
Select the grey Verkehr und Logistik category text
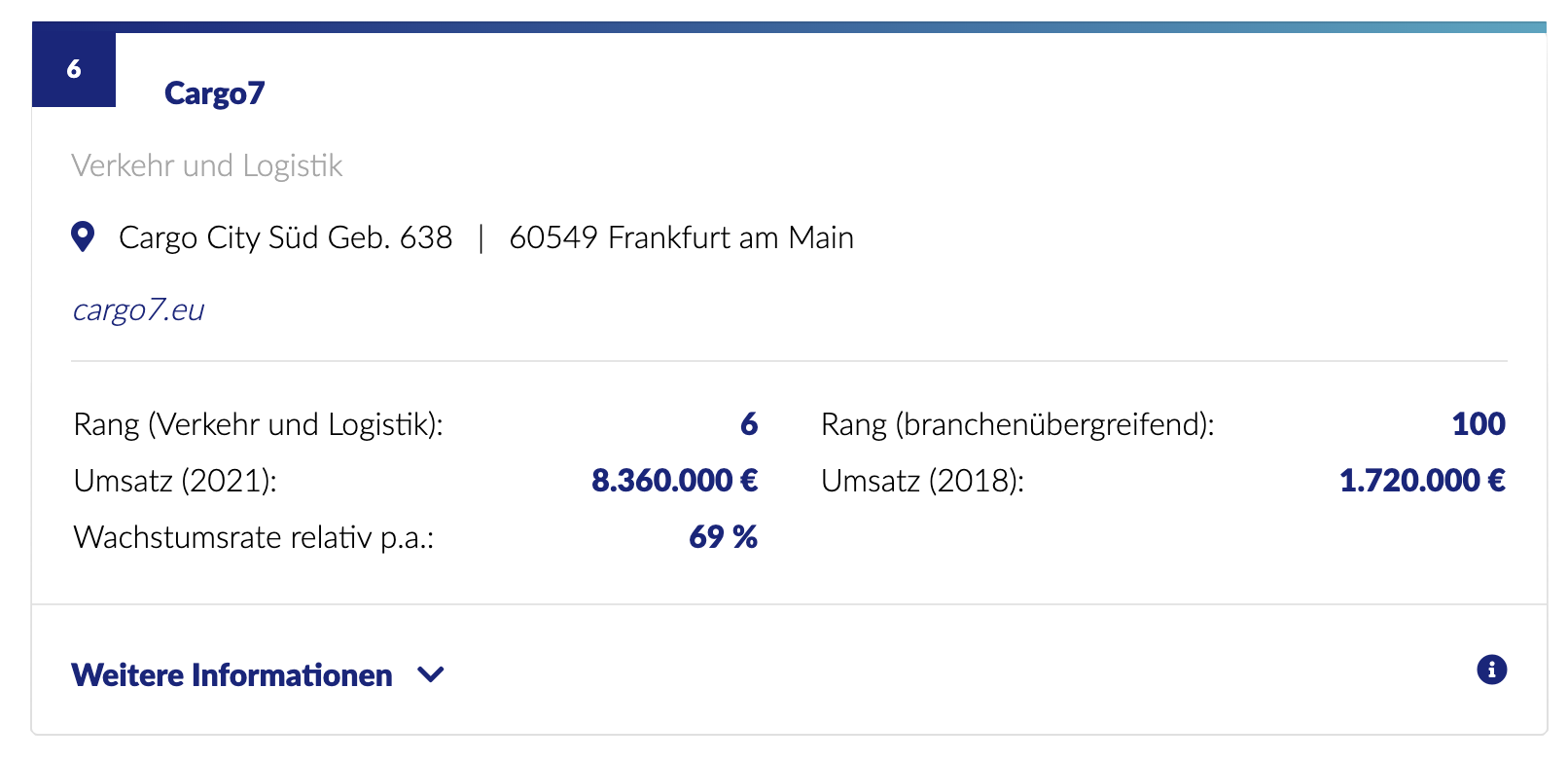click(206, 165)
